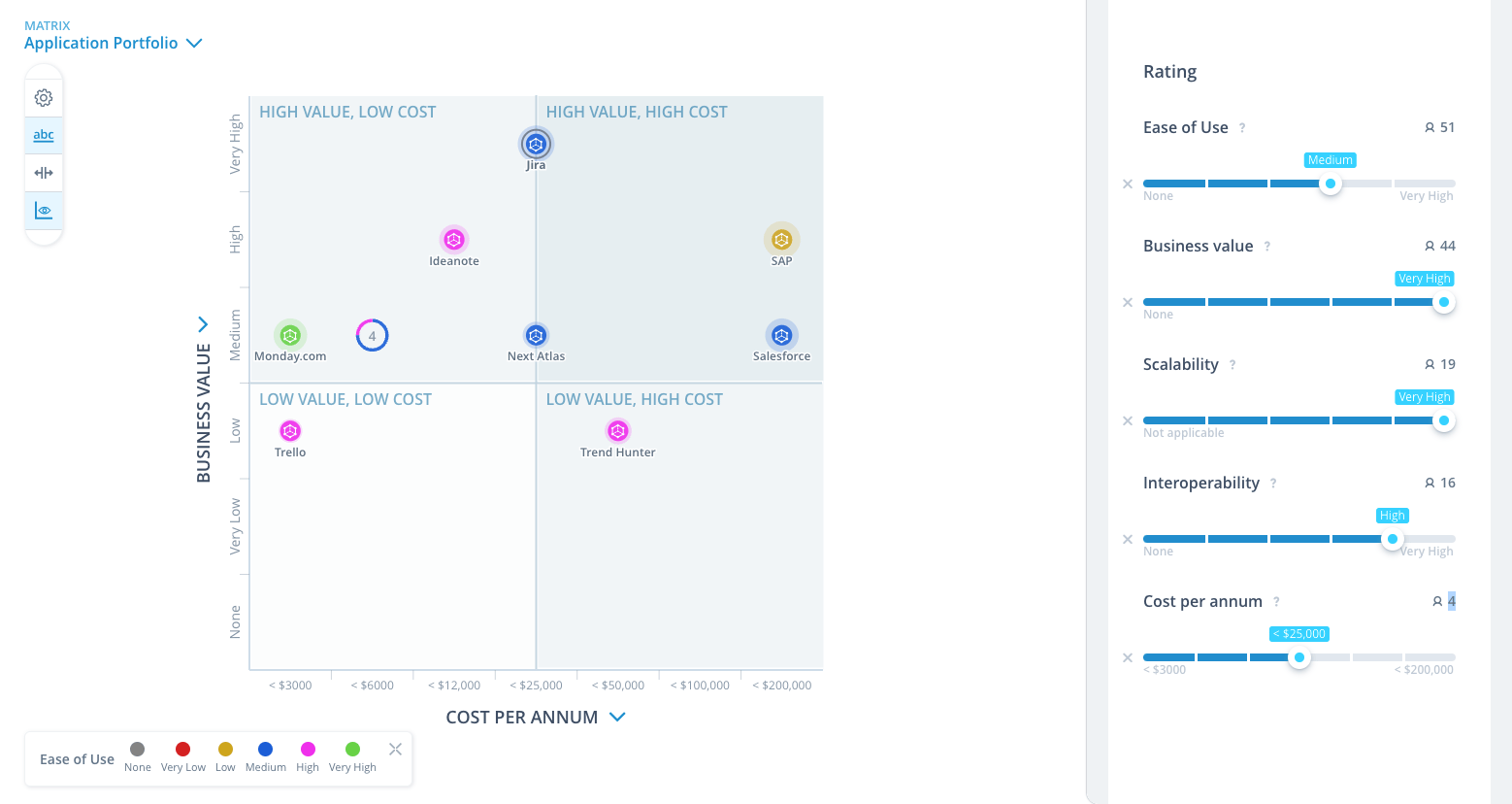Toggle the Medium color filter in the legend
The height and width of the screenshot is (804, 1512).
265,749
